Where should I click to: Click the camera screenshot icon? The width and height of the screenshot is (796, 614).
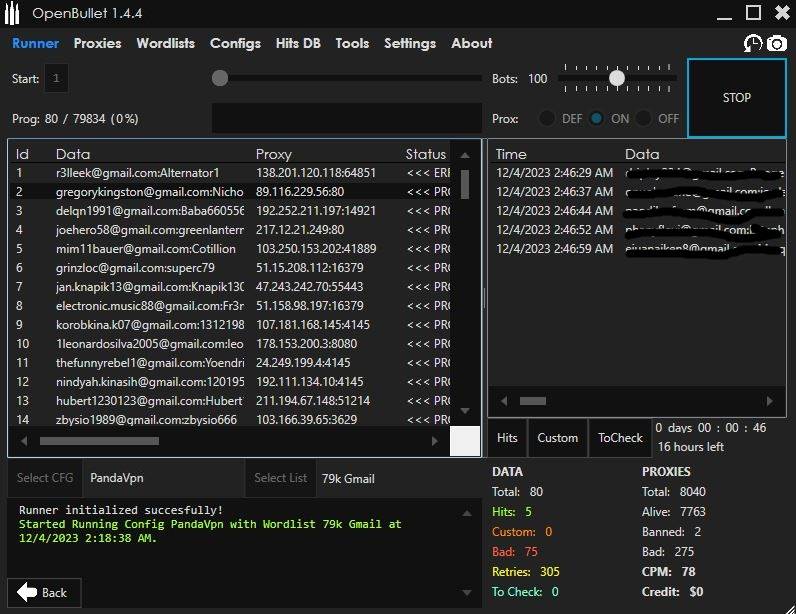pyautogui.click(x=777, y=43)
